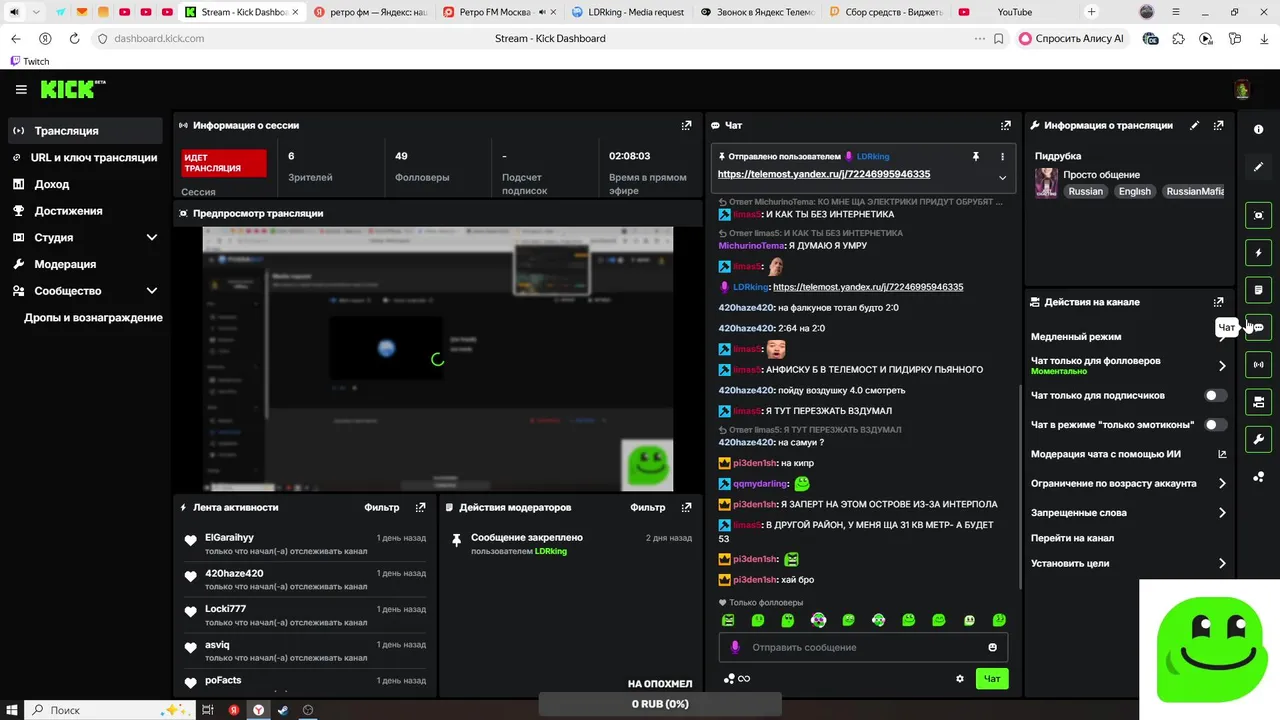1280x720 pixels.
Task: Click the Отправить сообщение input field
Action: click(864, 647)
